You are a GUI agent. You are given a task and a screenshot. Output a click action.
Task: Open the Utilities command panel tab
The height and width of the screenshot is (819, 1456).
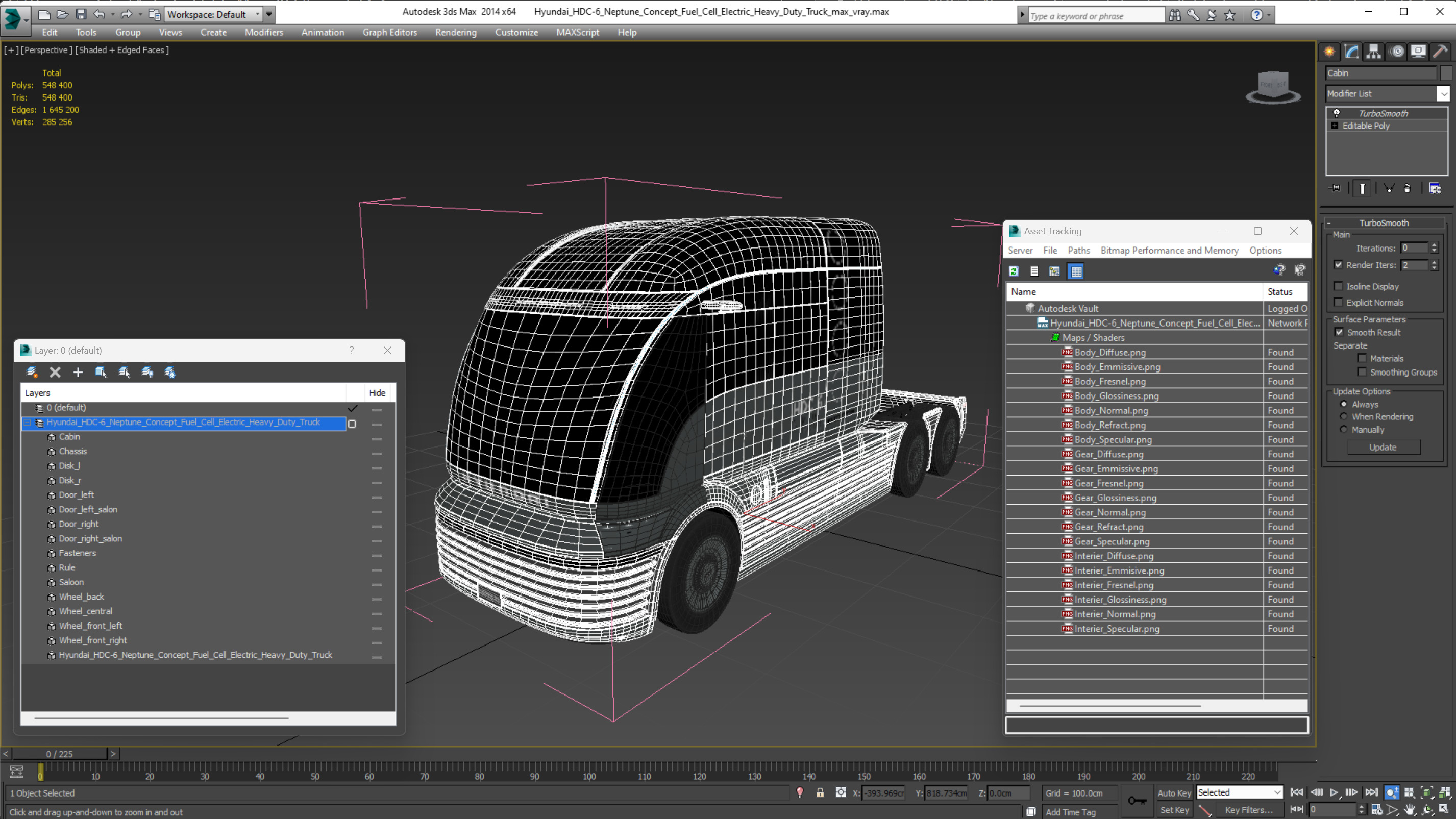[x=1440, y=52]
